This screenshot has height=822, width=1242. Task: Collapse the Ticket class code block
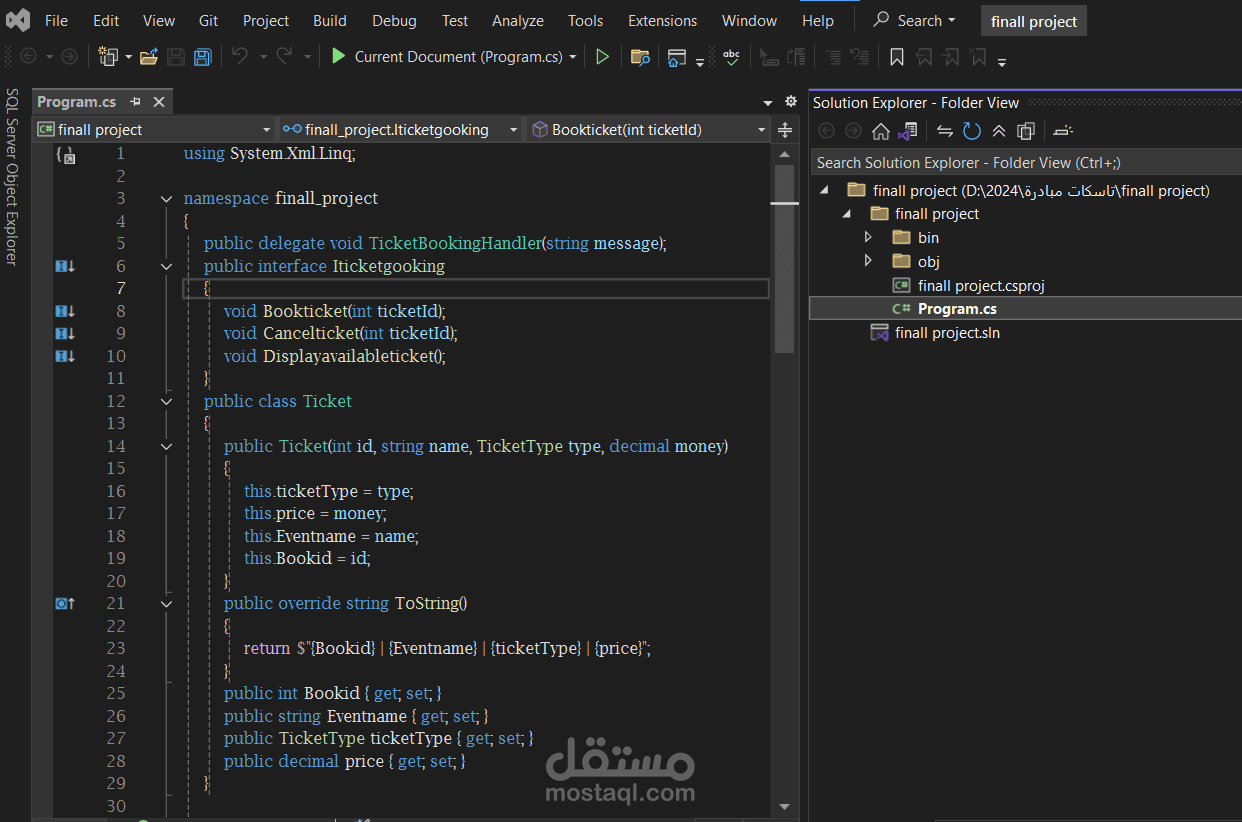(166, 401)
